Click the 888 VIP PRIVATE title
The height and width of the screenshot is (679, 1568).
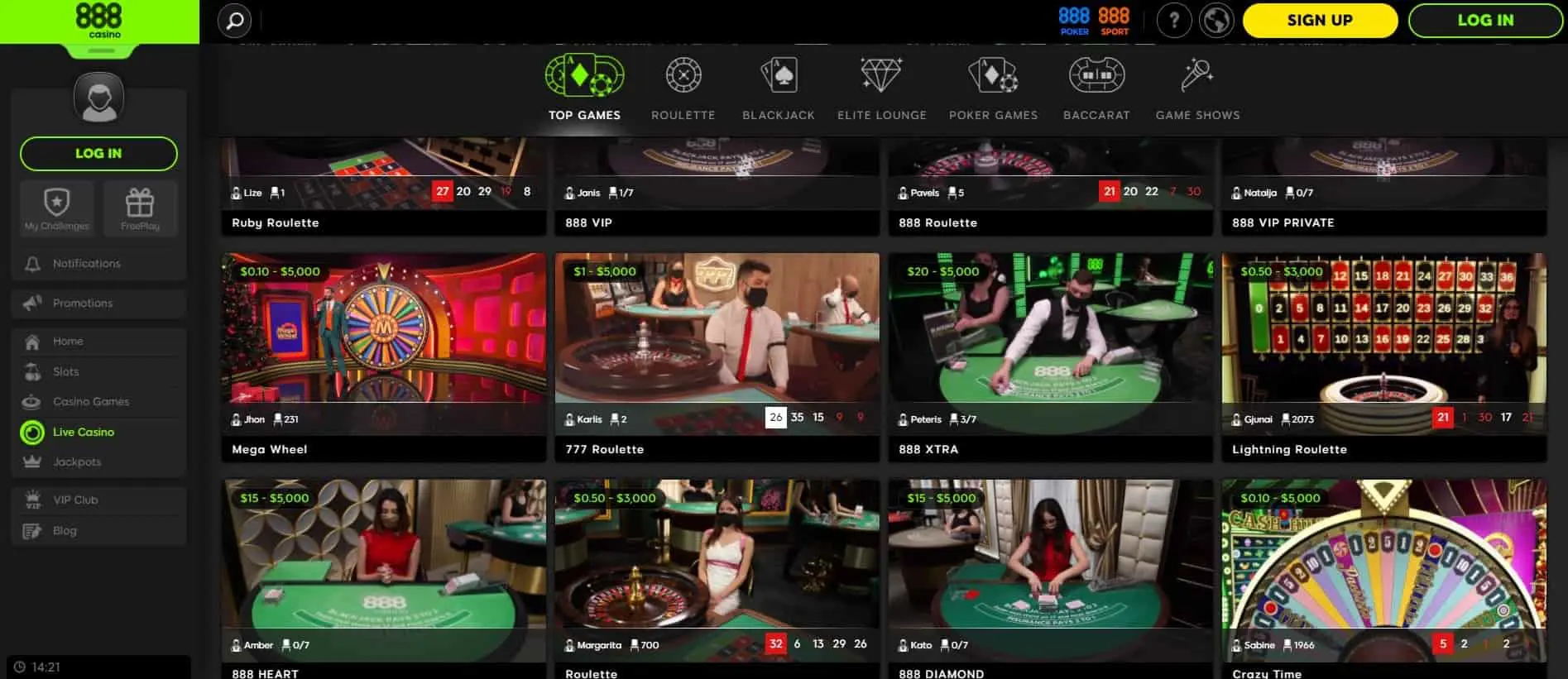(1283, 223)
